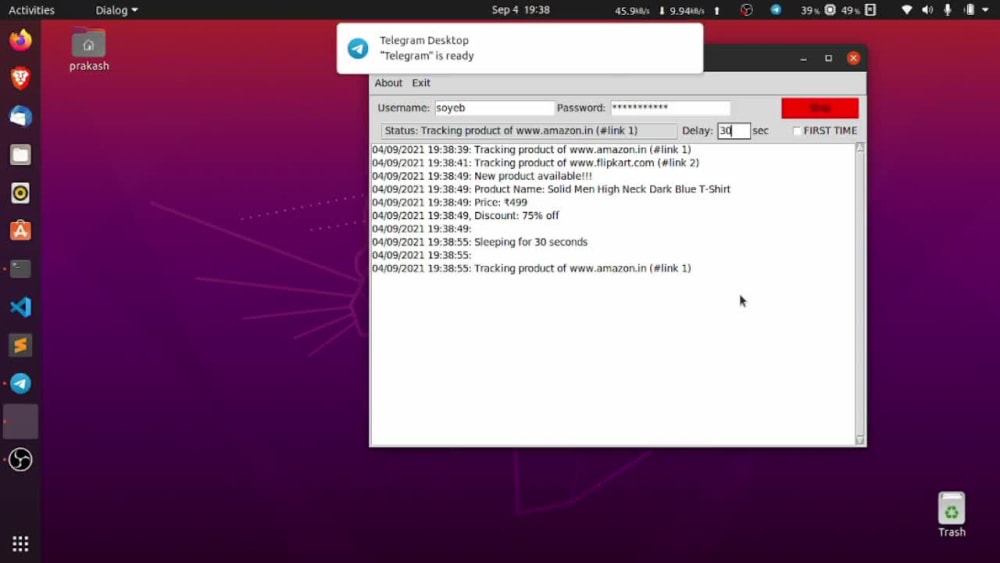Select the running Dialog app dock slot
Viewport: 1000px width, 563px height.
click(x=20, y=421)
